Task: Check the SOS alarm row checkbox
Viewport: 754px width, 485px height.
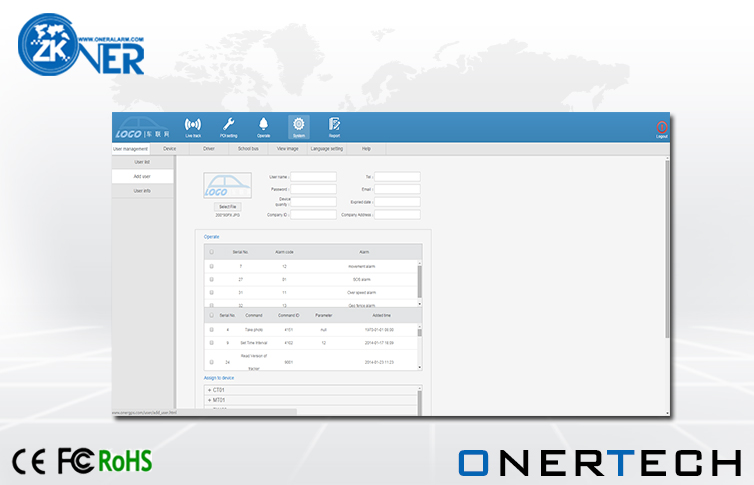Action: tap(212, 279)
